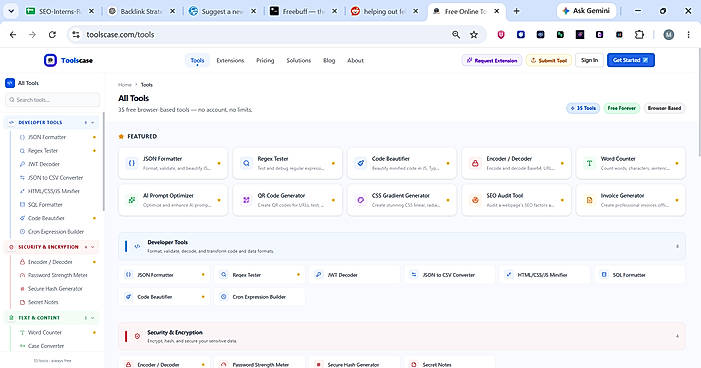Open the Encoder / Decoder featured card

click(516, 163)
